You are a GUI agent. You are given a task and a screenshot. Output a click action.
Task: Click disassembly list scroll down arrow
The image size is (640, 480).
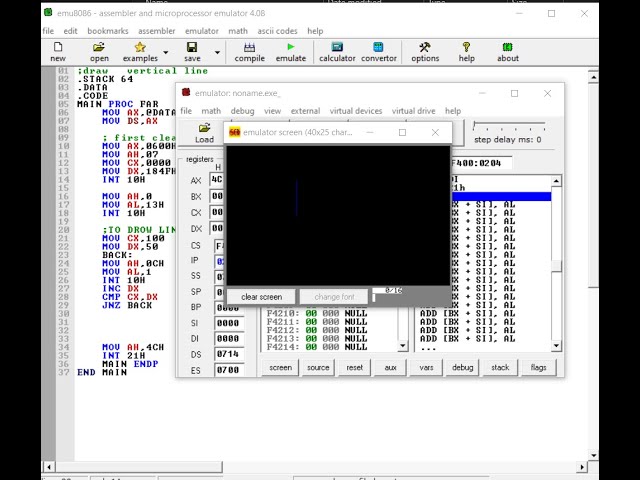coord(556,346)
